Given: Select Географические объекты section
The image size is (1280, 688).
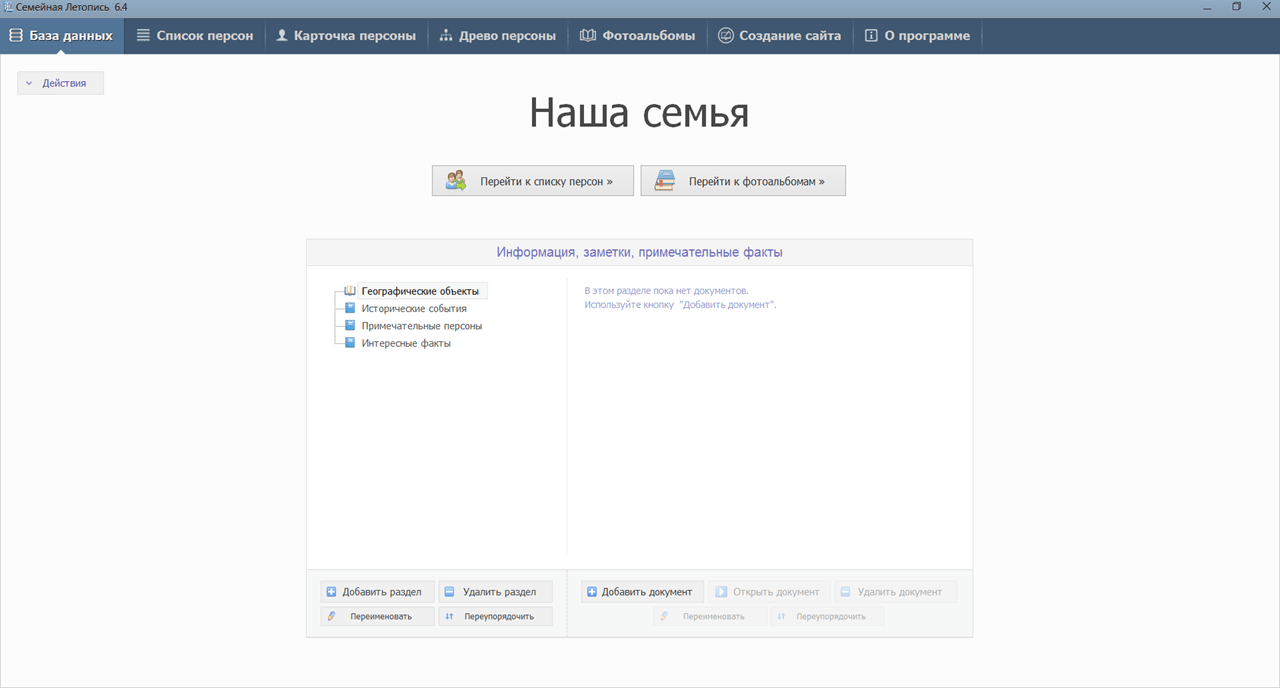Looking at the screenshot, I should coord(420,291).
